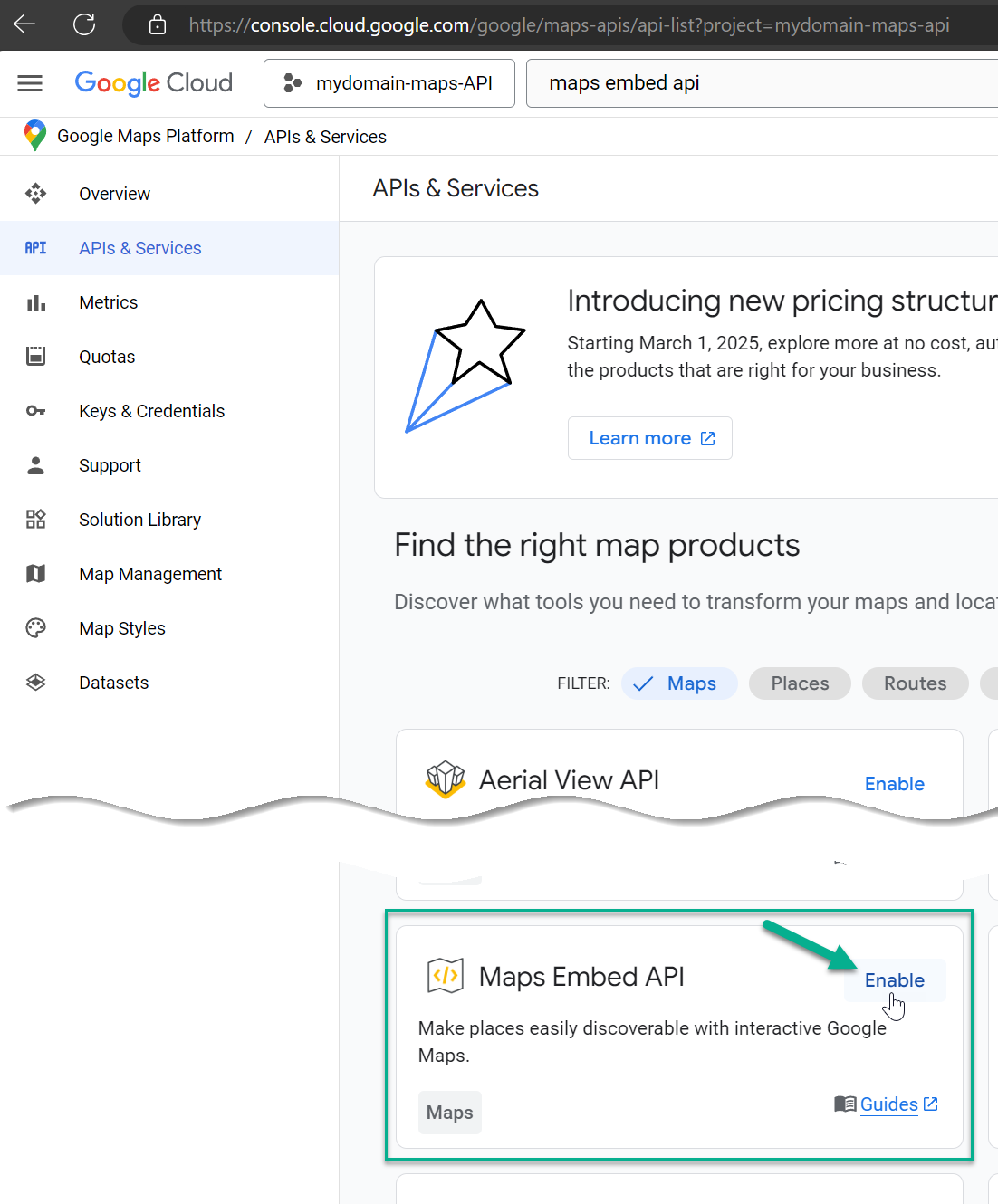Toggle the Routes filter chip
The width and height of the screenshot is (998, 1204).
pyautogui.click(x=915, y=683)
